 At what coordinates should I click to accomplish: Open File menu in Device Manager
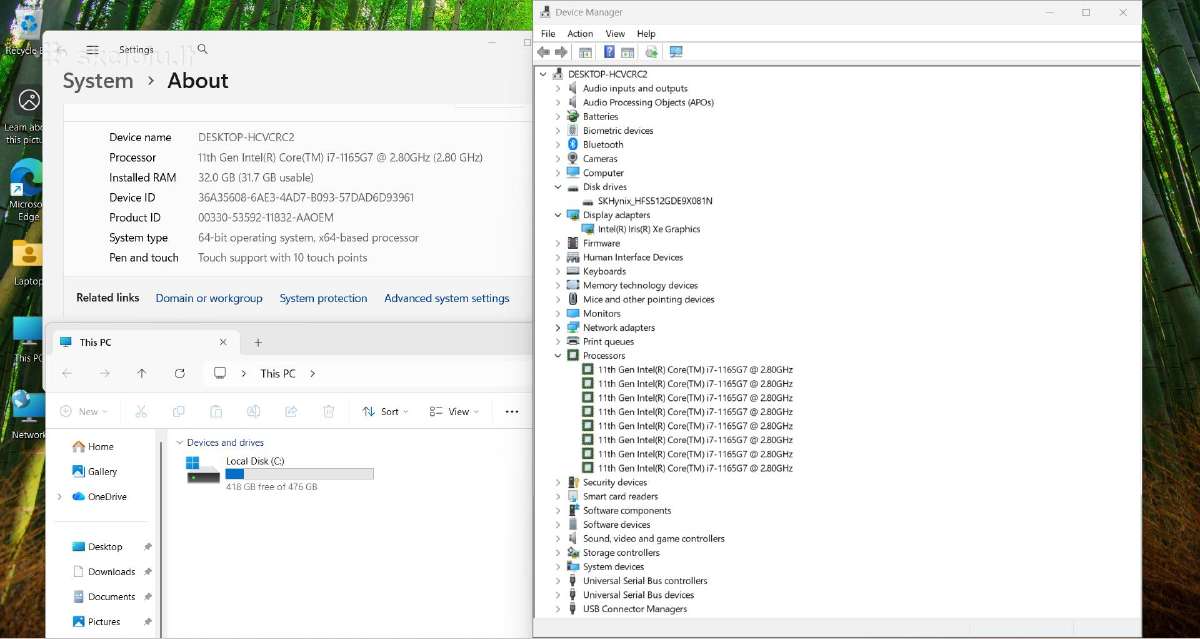tap(548, 33)
